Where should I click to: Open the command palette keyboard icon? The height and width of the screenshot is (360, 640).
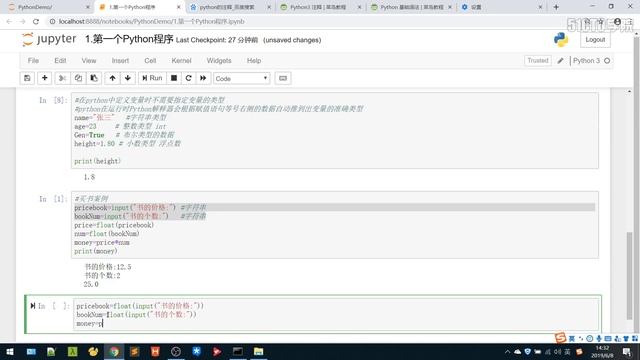[x=283, y=78]
